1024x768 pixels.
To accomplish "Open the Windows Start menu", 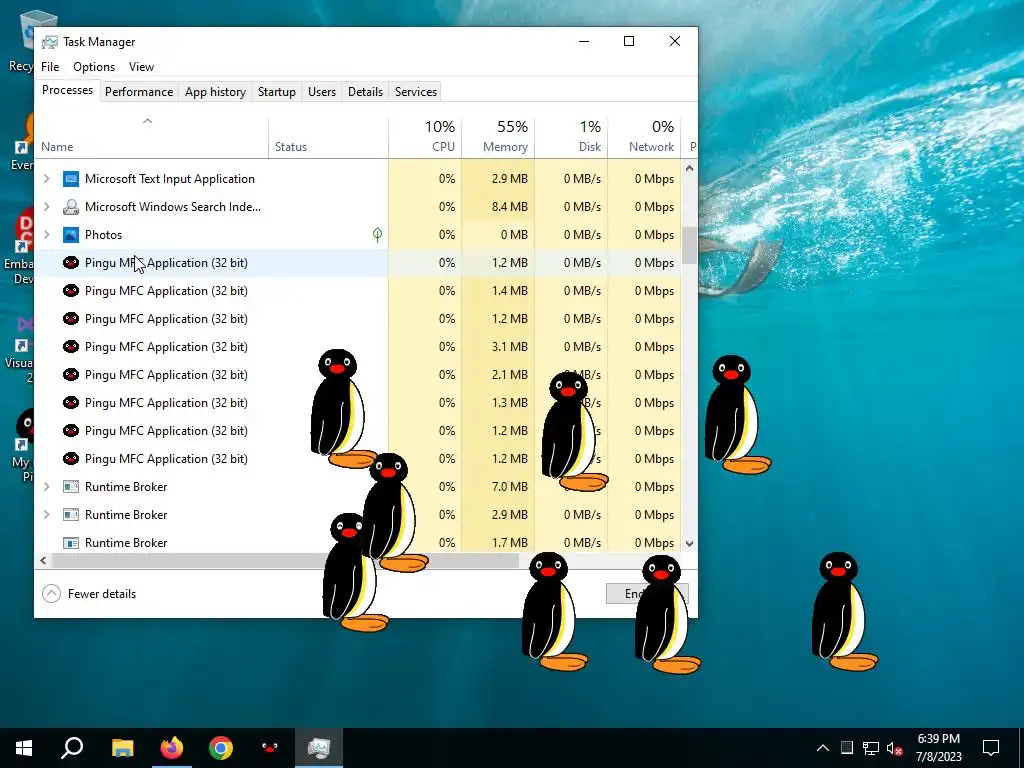I will [24, 748].
